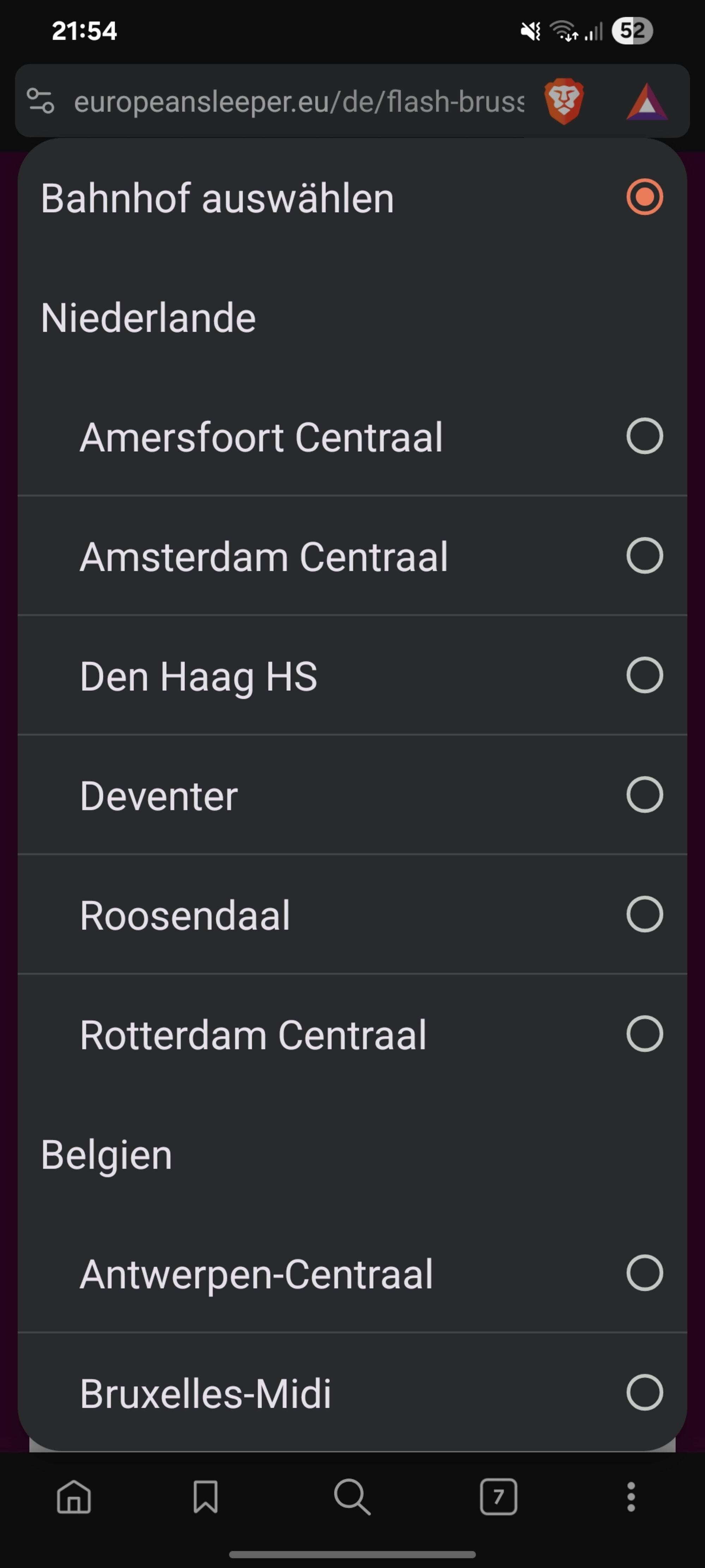Choose Rotterdam Centraal station entry
Image resolution: width=705 pixels, height=1568 pixels.
point(253,1035)
